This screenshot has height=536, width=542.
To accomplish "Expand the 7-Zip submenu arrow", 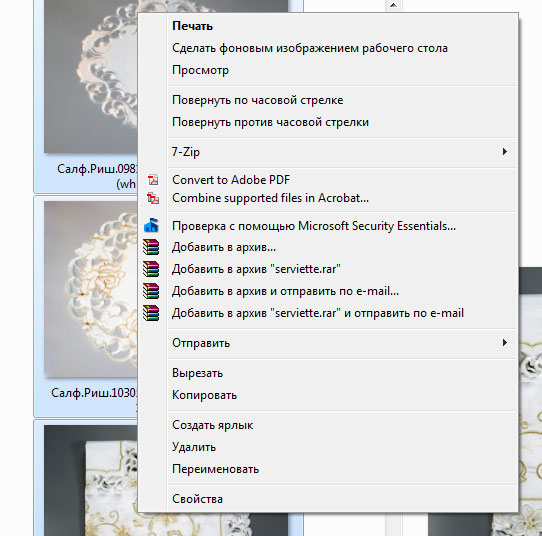I will point(505,152).
